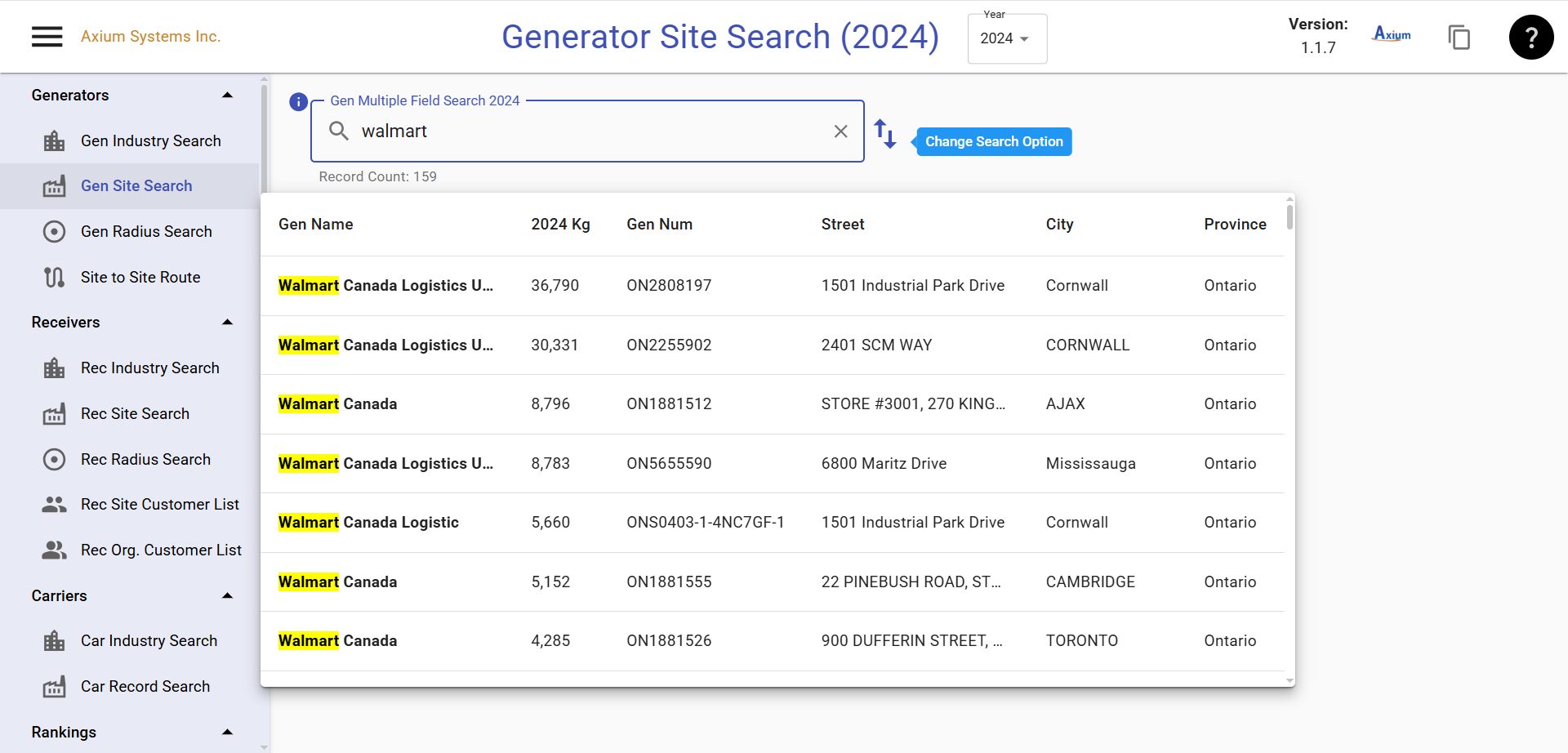
Task: Click Change Search Option button
Action: point(994,142)
